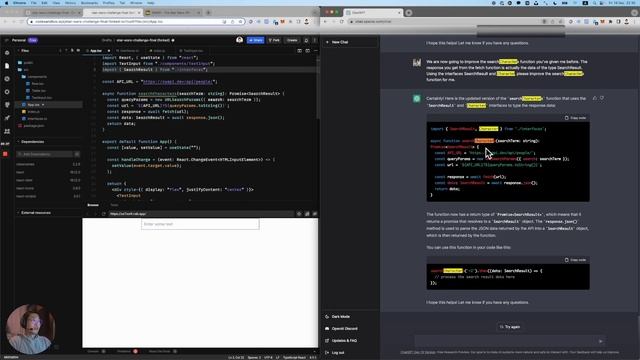Switch to the App.tsx editor tab
The image size is (640, 360).
tap(96, 51)
